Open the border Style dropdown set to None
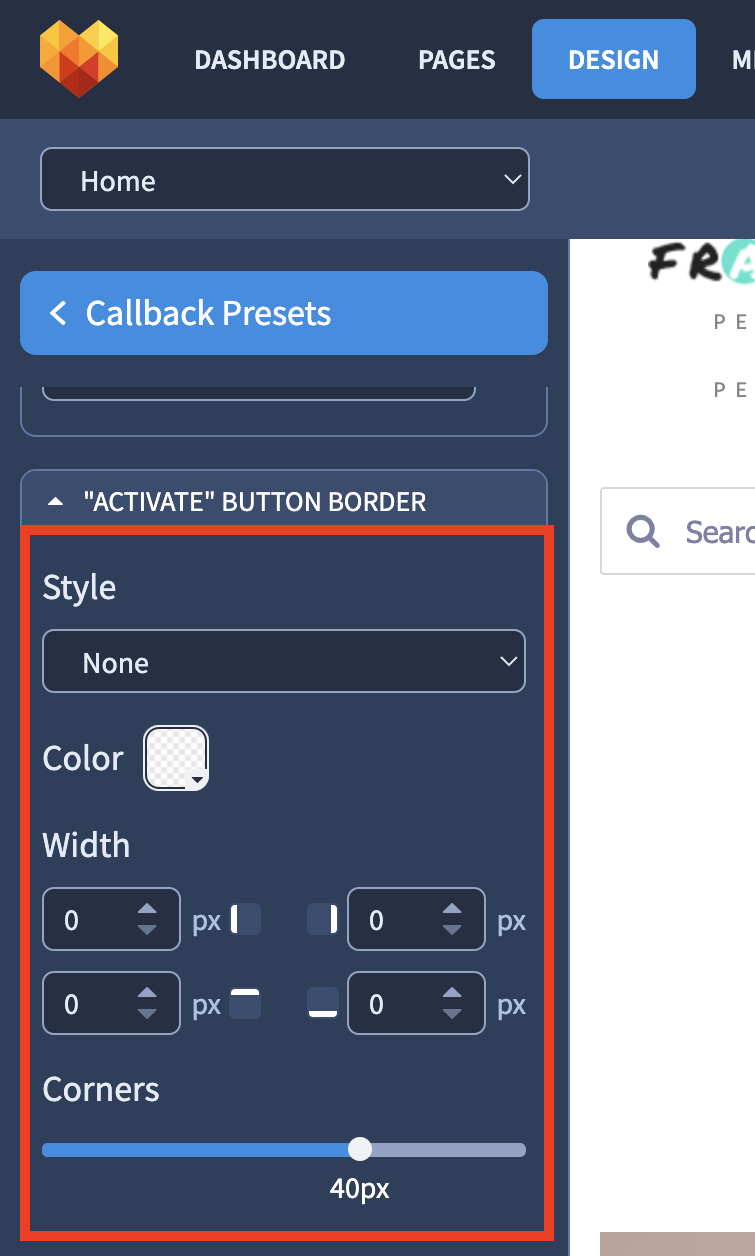755x1256 pixels. (x=284, y=661)
